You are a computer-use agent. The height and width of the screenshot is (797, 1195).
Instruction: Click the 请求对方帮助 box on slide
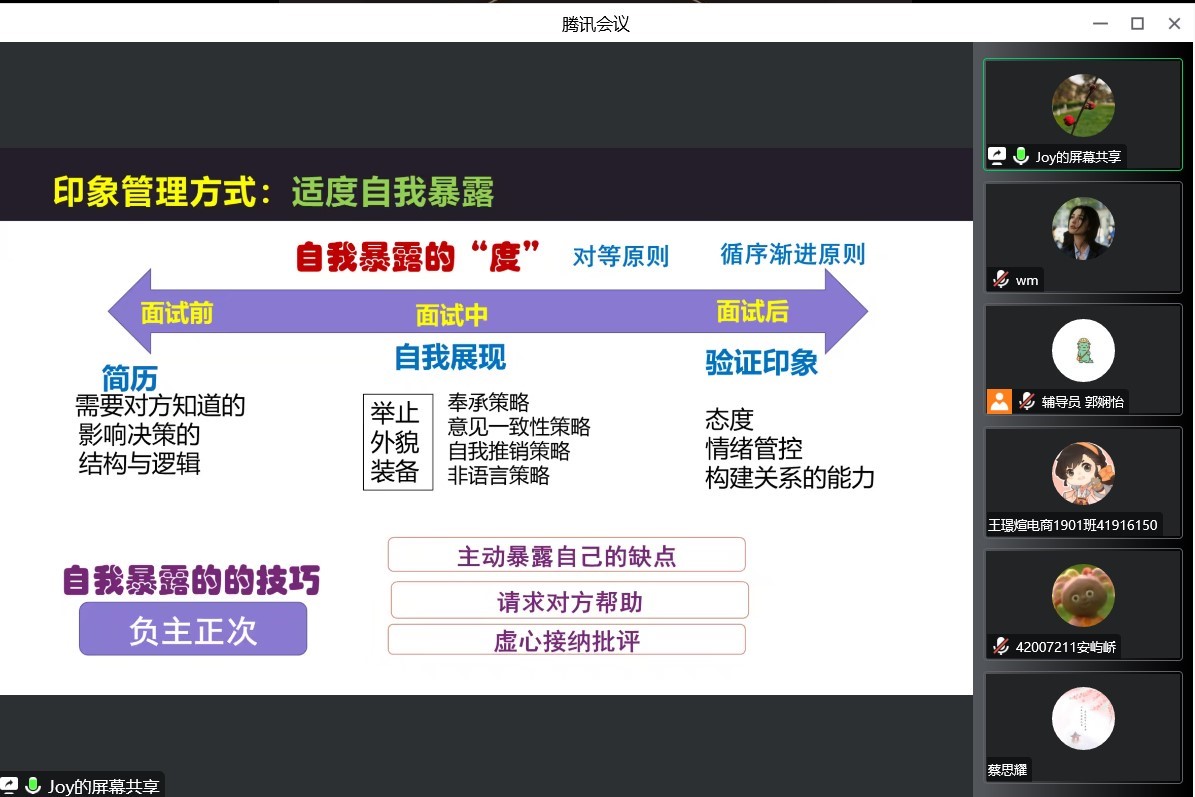click(569, 601)
